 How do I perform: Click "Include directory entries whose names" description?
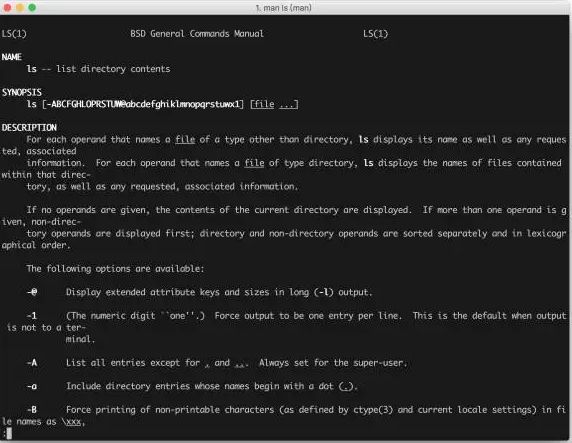coord(212,386)
